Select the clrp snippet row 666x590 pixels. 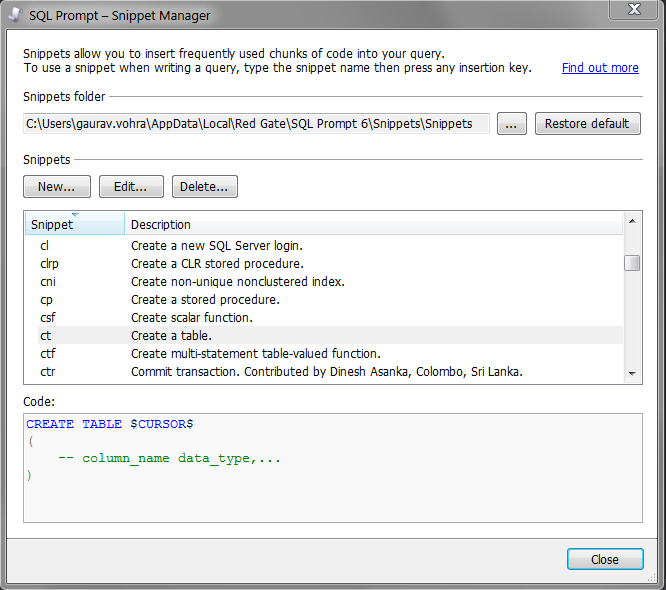pyautogui.click(x=330, y=263)
